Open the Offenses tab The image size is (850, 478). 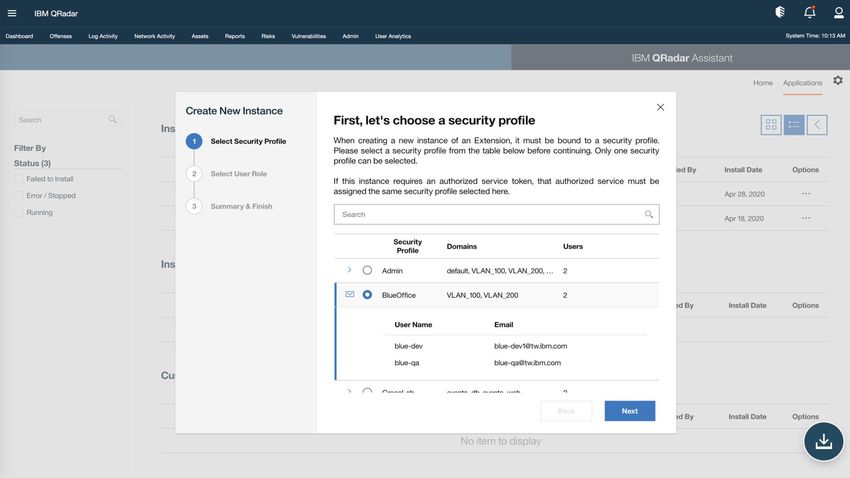(x=61, y=36)
